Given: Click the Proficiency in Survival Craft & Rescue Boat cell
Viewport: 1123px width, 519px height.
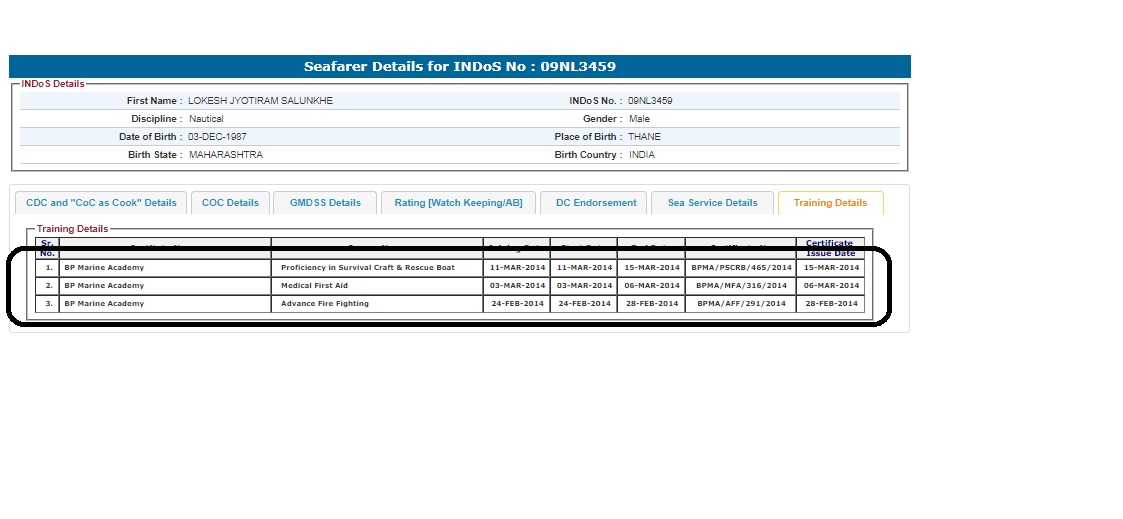Looking at the screenshot, I should pyautogui.click(x=368, y=268).
